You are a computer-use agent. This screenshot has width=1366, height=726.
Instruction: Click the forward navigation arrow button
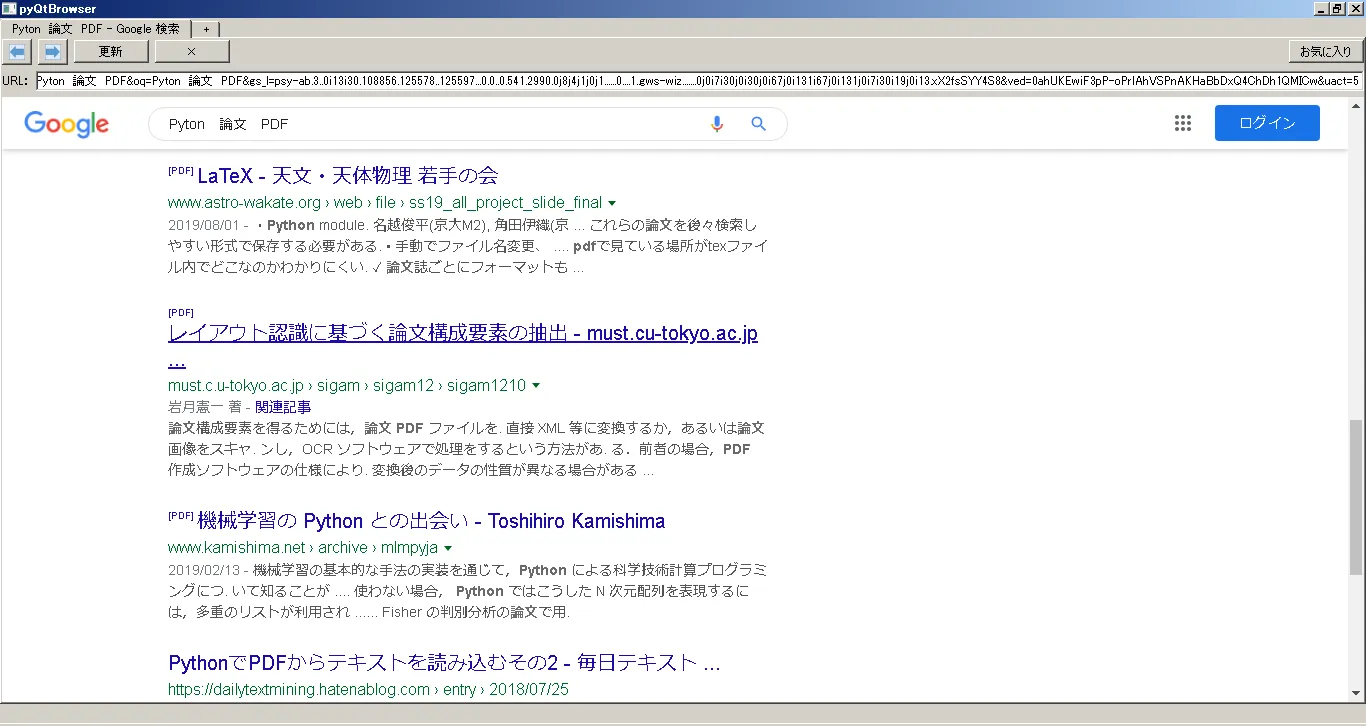(52, 51)
